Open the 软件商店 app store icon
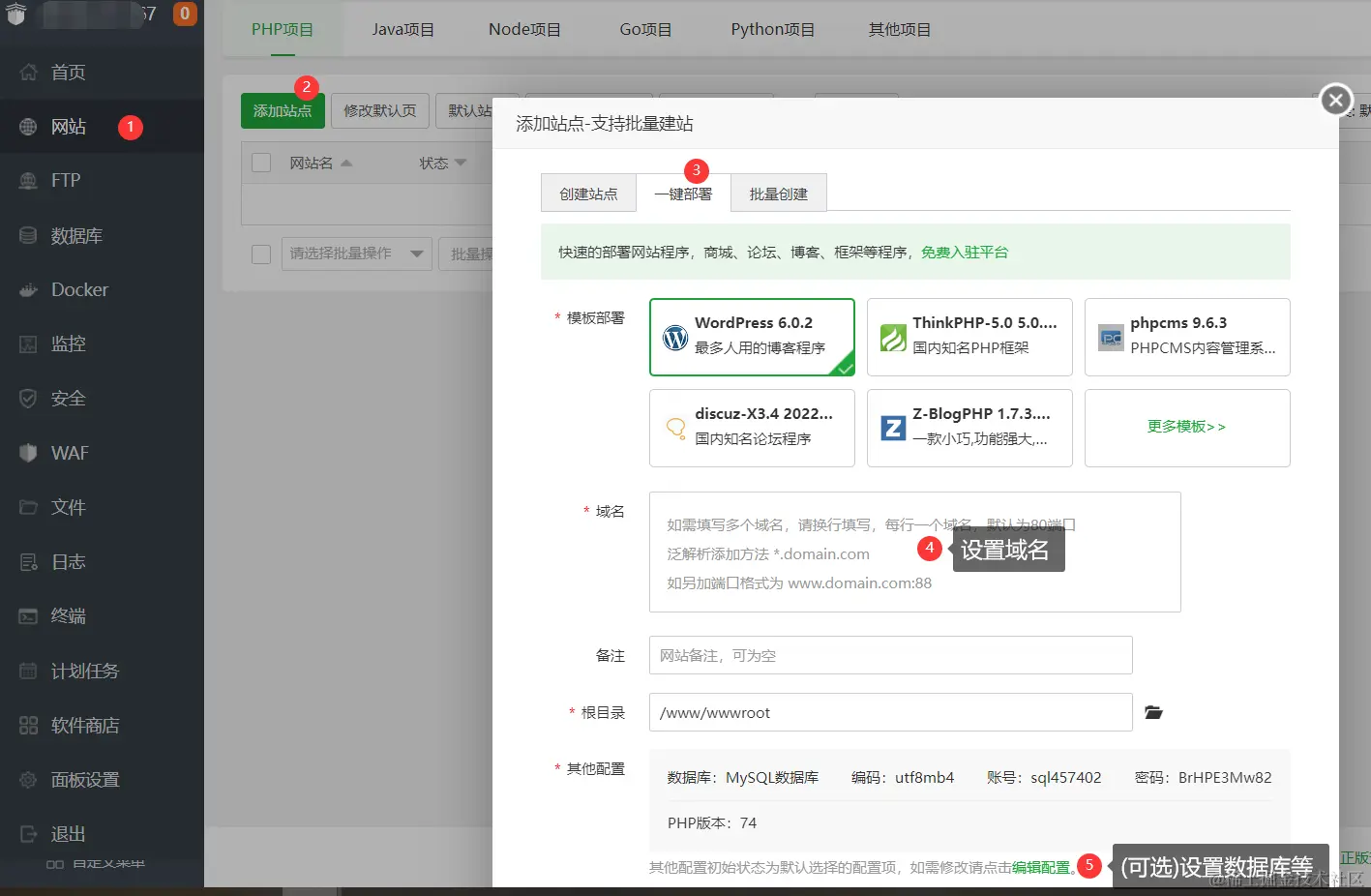Screen dimensions: 1371x896 [x=28, y=725]
